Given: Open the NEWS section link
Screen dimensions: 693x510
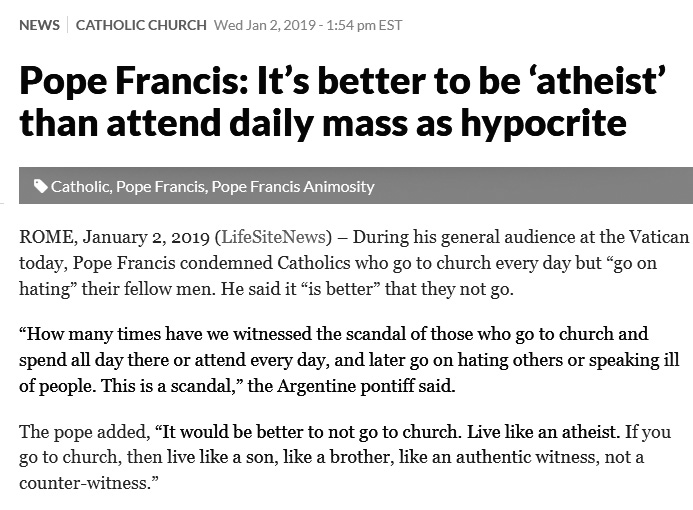Looking at the screenshot, I should coord(39,25).
